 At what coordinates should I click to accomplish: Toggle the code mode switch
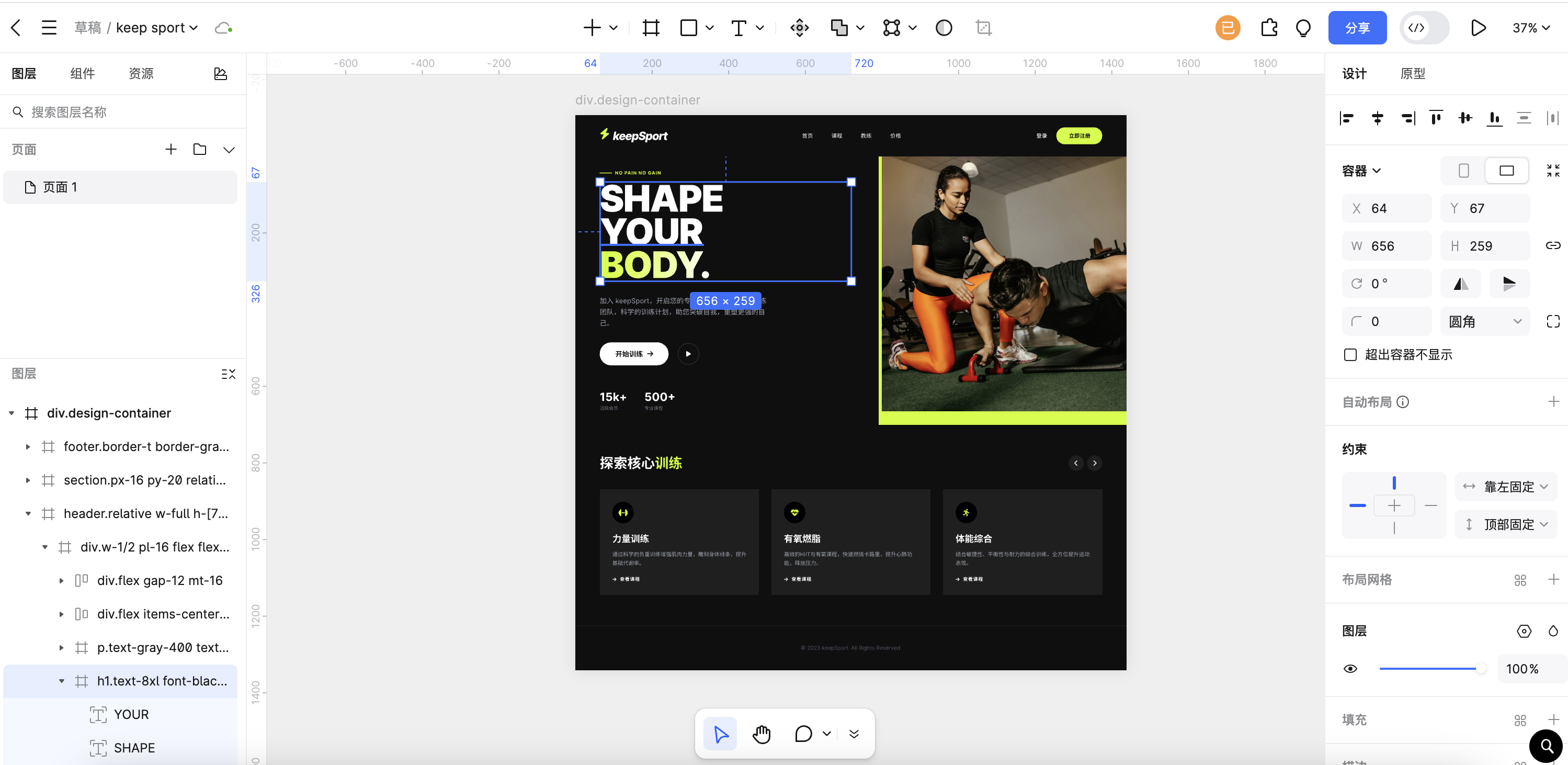[1424, 27]
